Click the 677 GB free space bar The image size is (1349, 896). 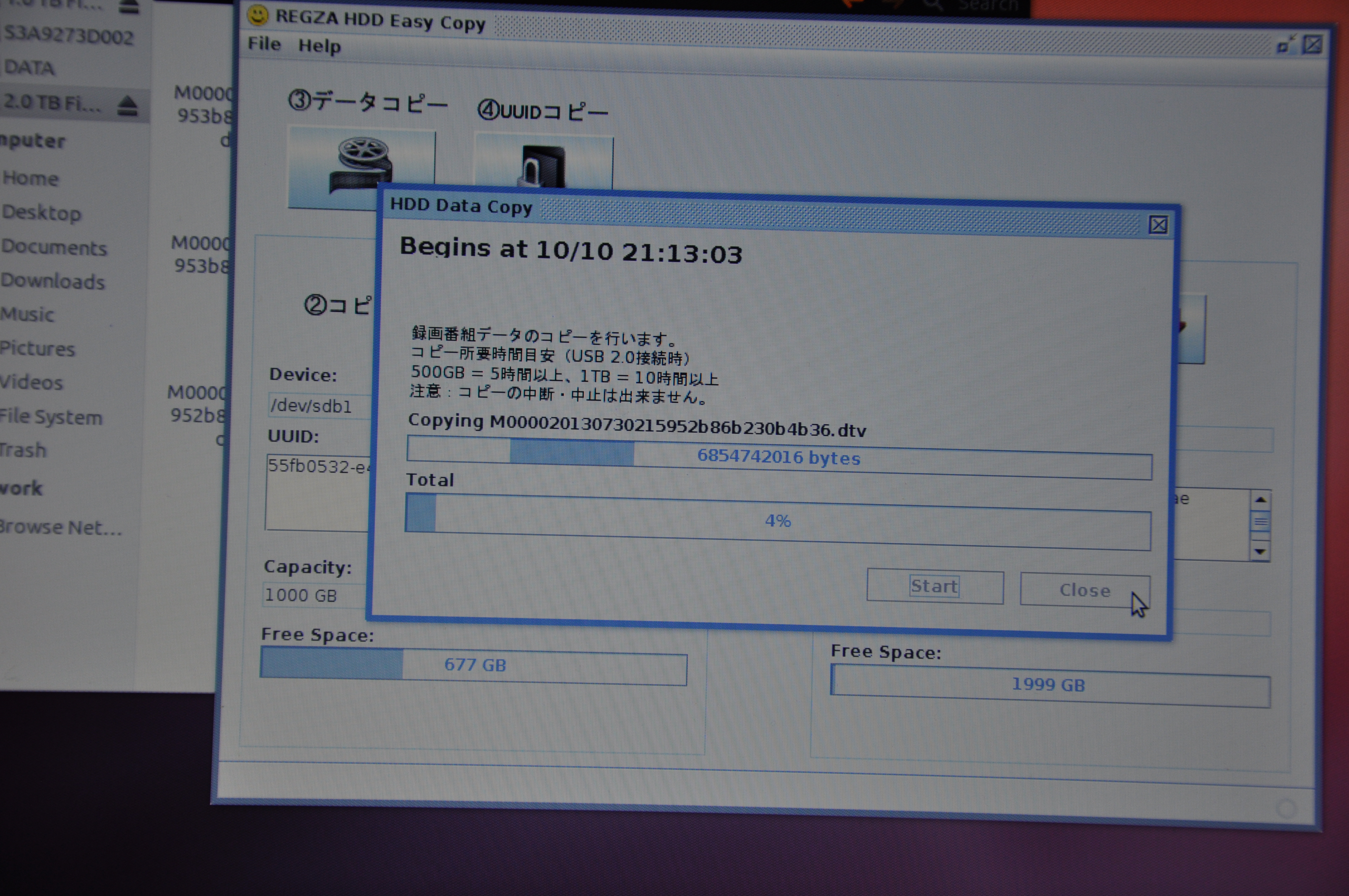click(474, 665)
